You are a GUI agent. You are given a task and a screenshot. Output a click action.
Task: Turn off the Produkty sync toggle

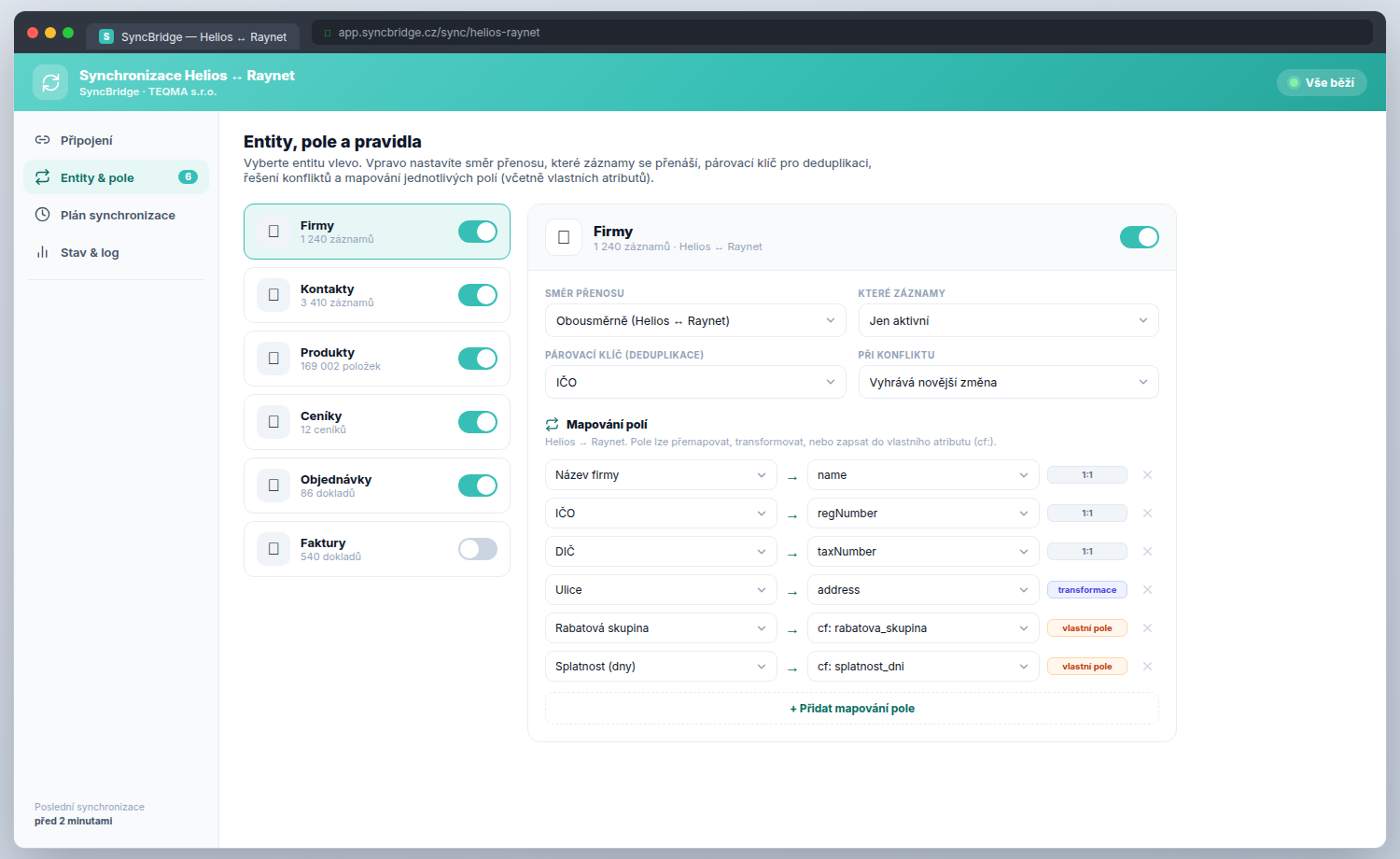478,359
